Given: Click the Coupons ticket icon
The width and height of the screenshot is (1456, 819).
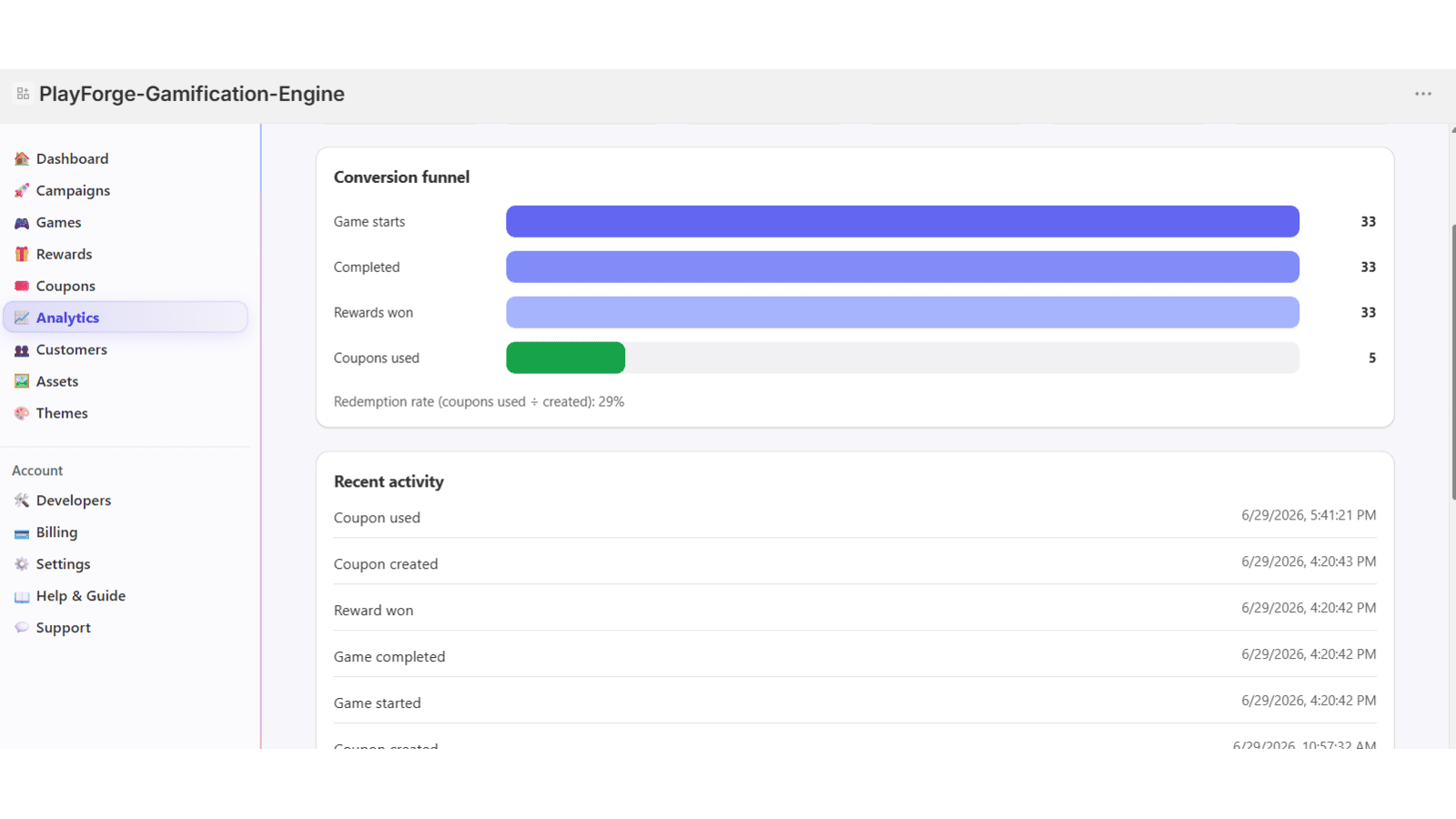Looking at the screenshot, I should 22,286.
